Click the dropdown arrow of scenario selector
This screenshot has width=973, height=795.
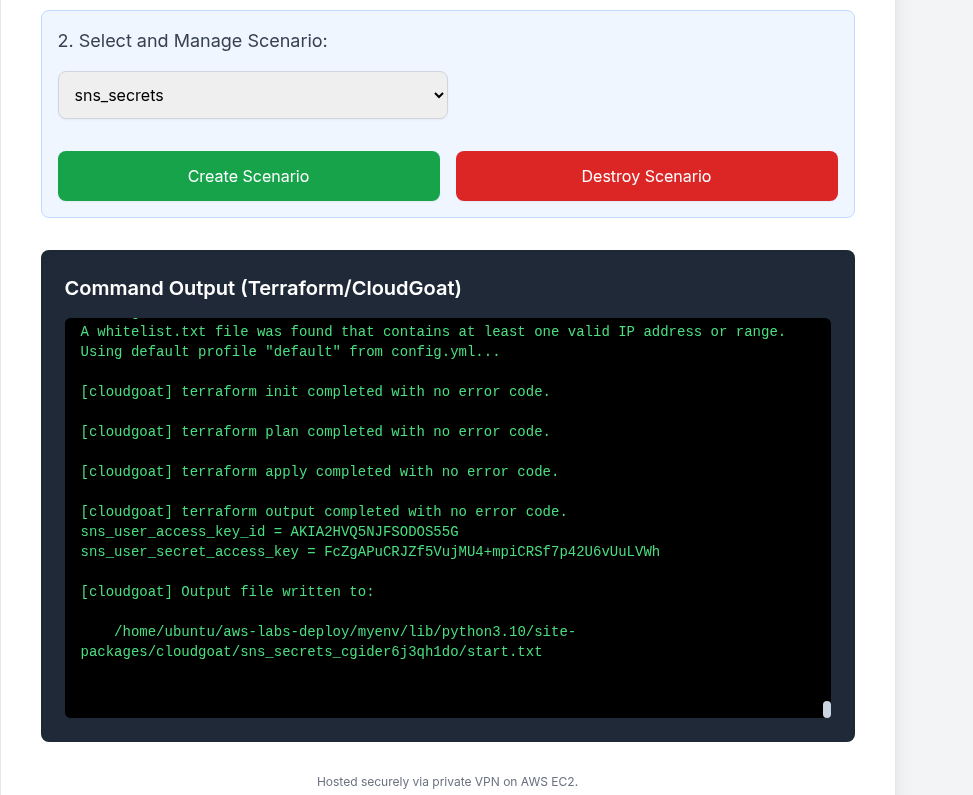click(437, 95)
